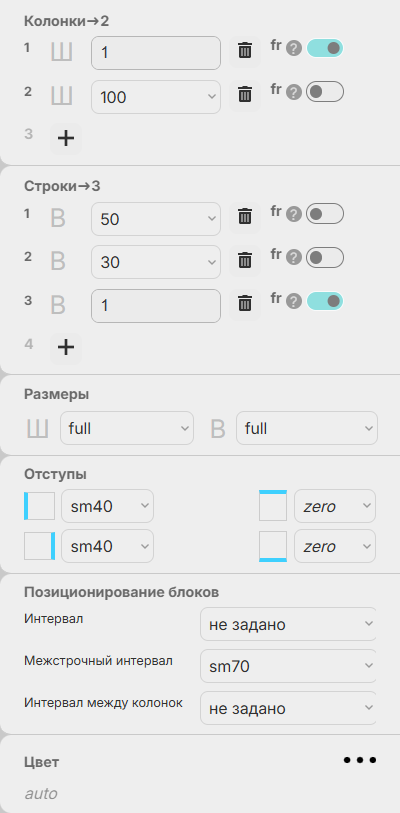The width and height of the screenshot is (400, 813).
Task: Open row 1 height dropdown showing 50
Action: (x=156, y=219)
